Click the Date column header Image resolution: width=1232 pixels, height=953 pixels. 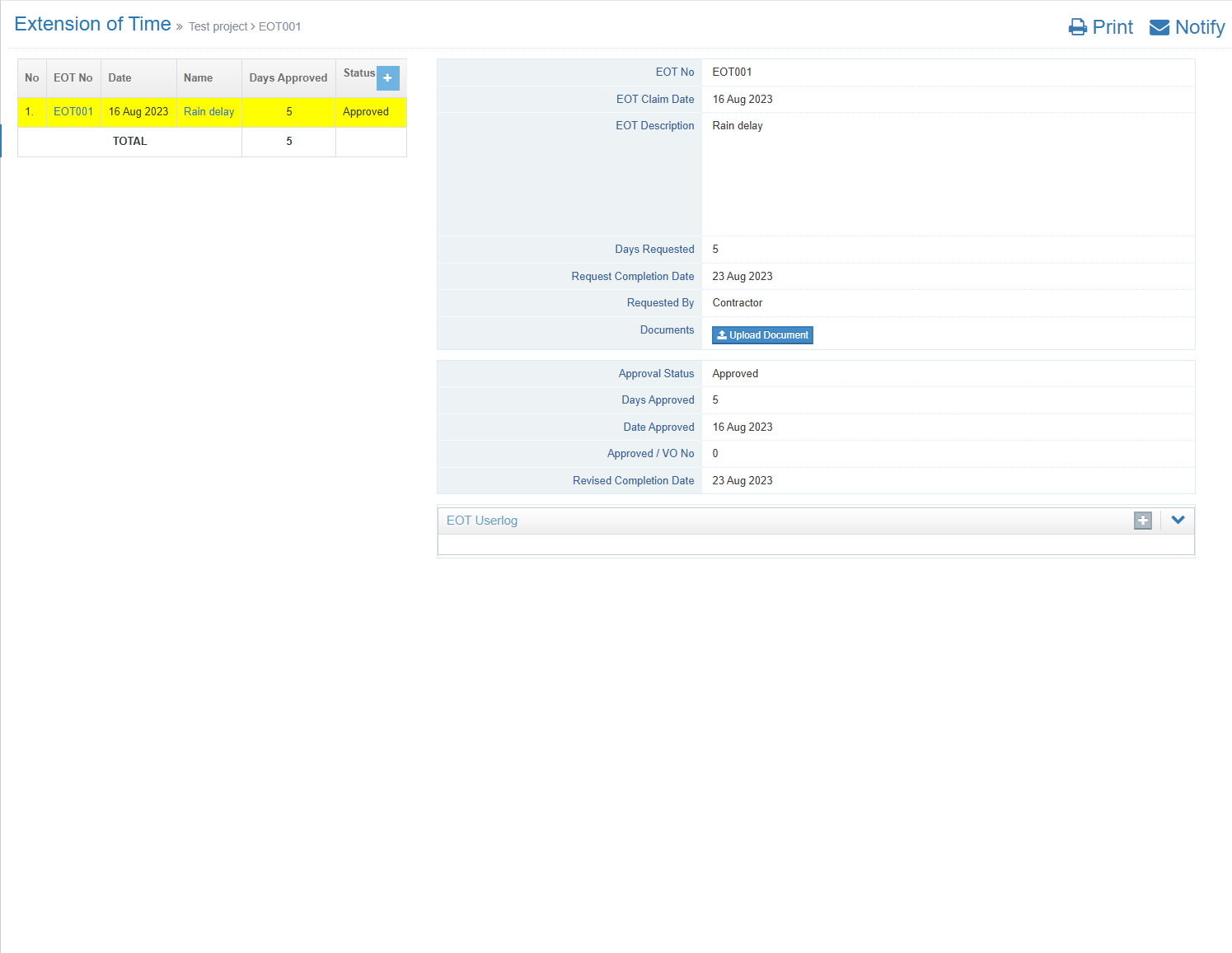tap(119, 78)
